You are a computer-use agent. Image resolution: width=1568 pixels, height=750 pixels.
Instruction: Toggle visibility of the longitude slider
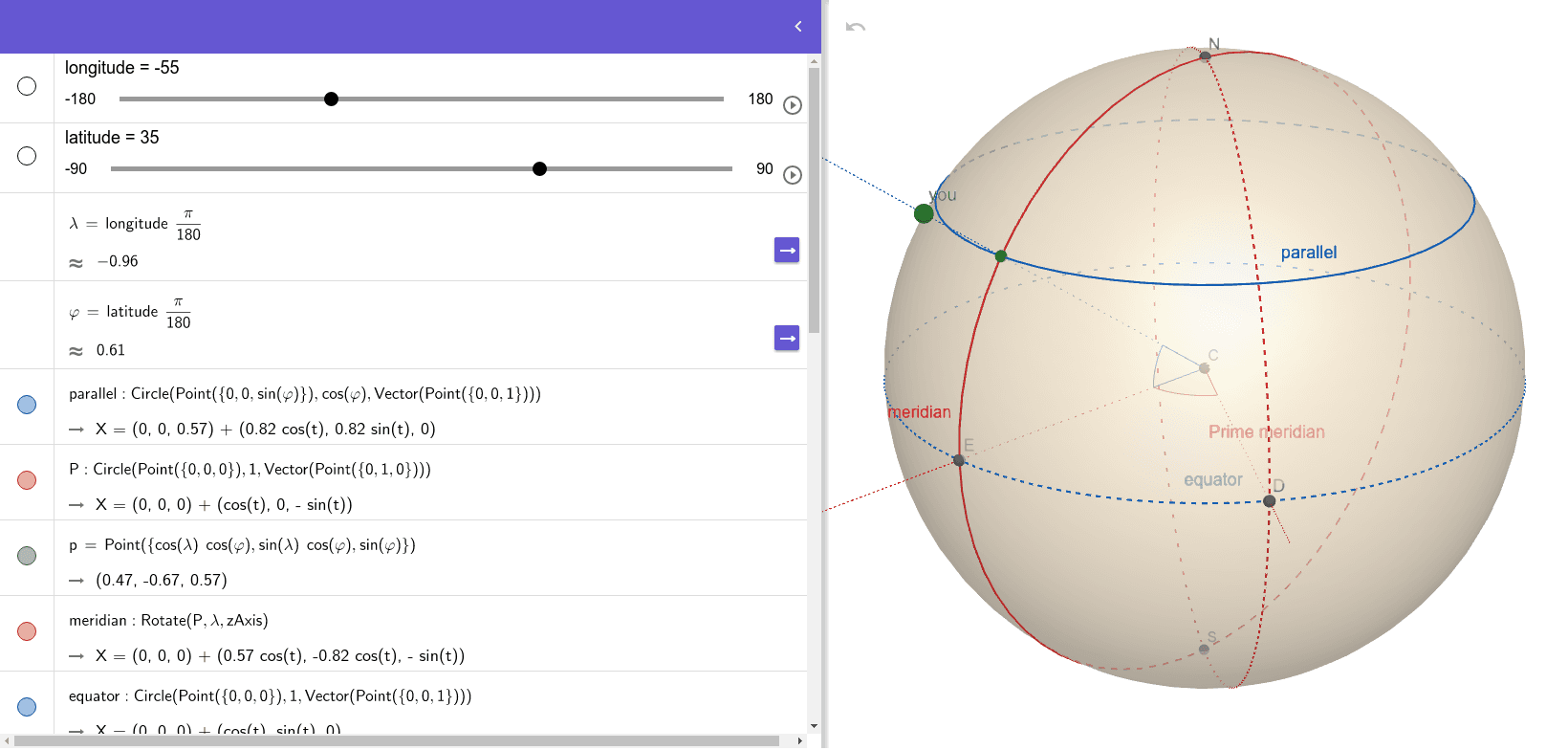tap(27, 86)
